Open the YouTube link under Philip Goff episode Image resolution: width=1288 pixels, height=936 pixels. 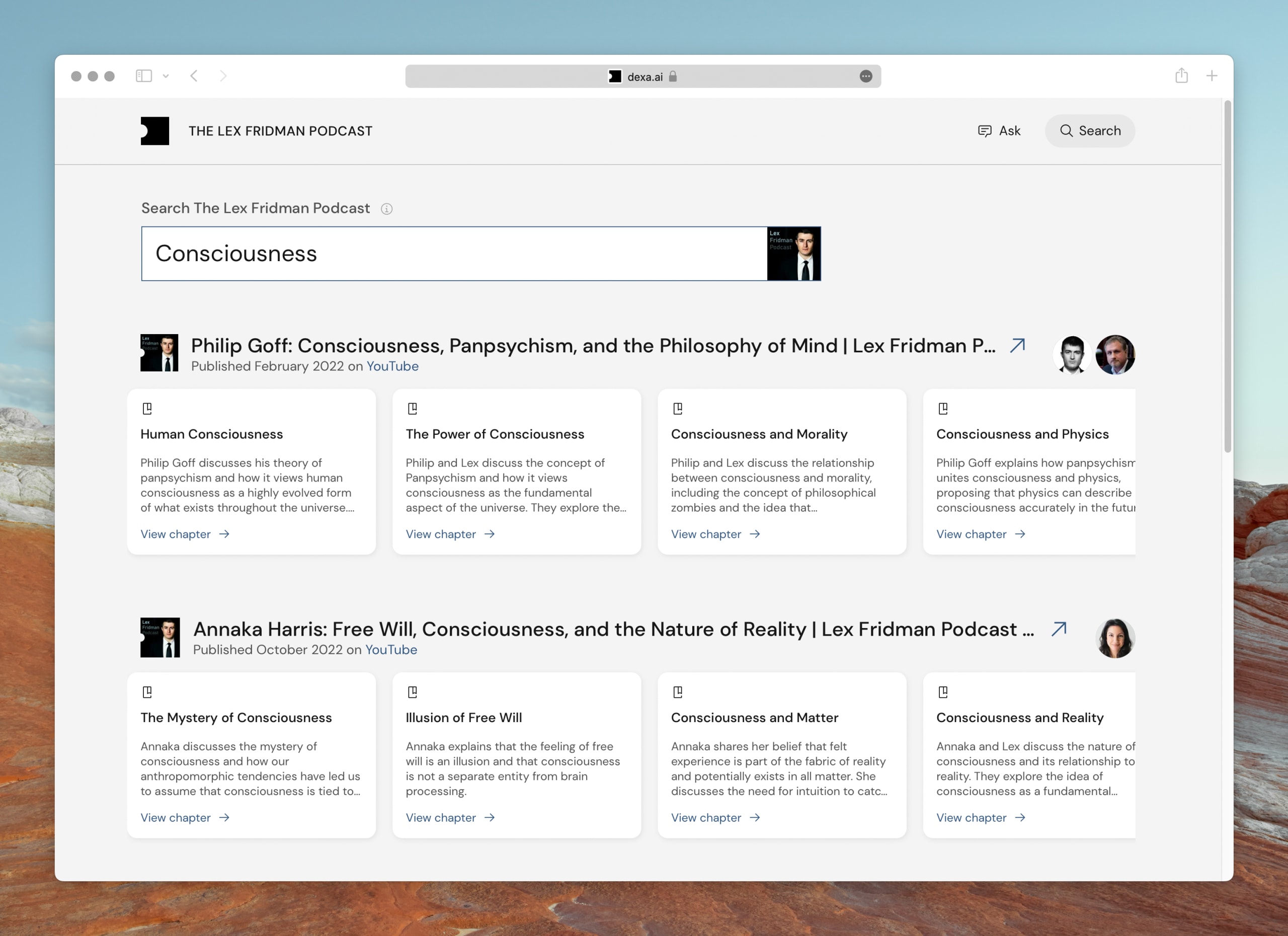tap(392, 366)
